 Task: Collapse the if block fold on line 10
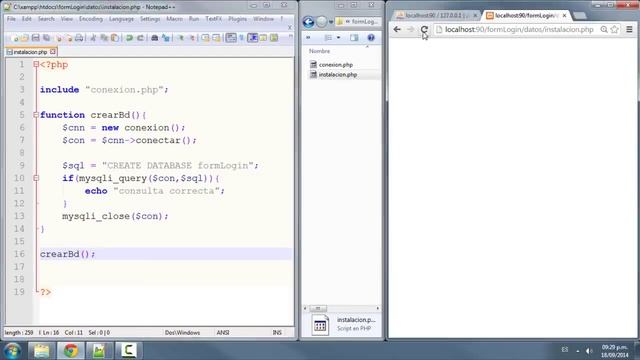(36, 178)
